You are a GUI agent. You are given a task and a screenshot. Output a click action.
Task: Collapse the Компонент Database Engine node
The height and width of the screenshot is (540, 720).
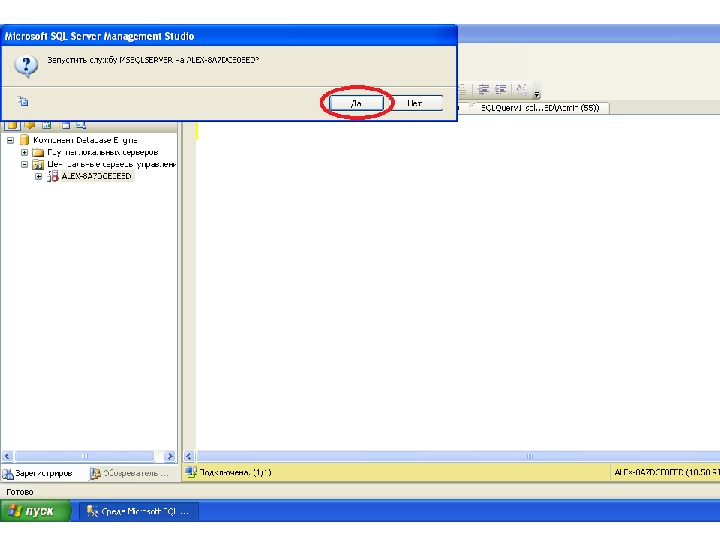(x=10, y=140)
